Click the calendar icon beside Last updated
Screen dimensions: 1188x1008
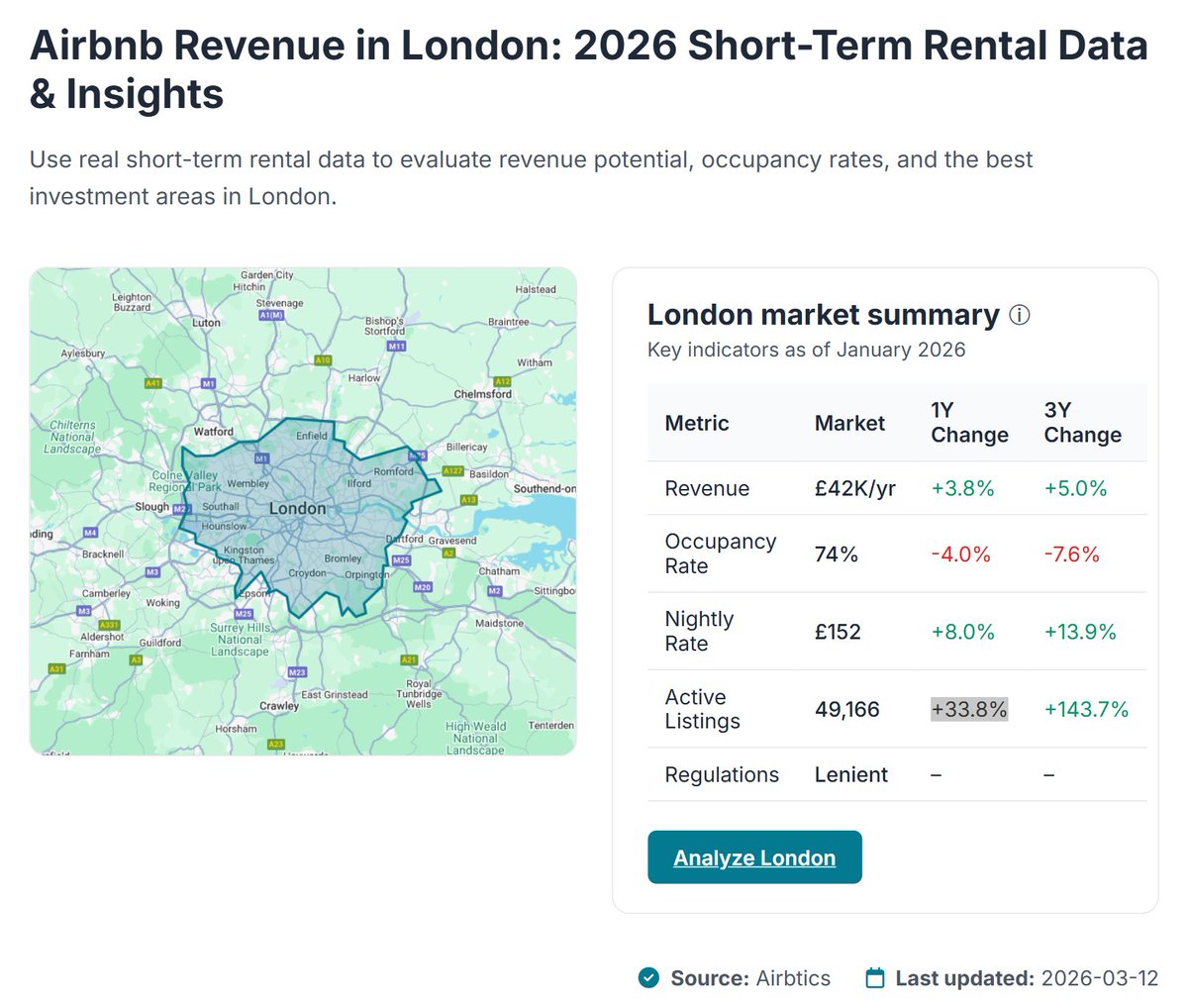(x=875, y=978)
